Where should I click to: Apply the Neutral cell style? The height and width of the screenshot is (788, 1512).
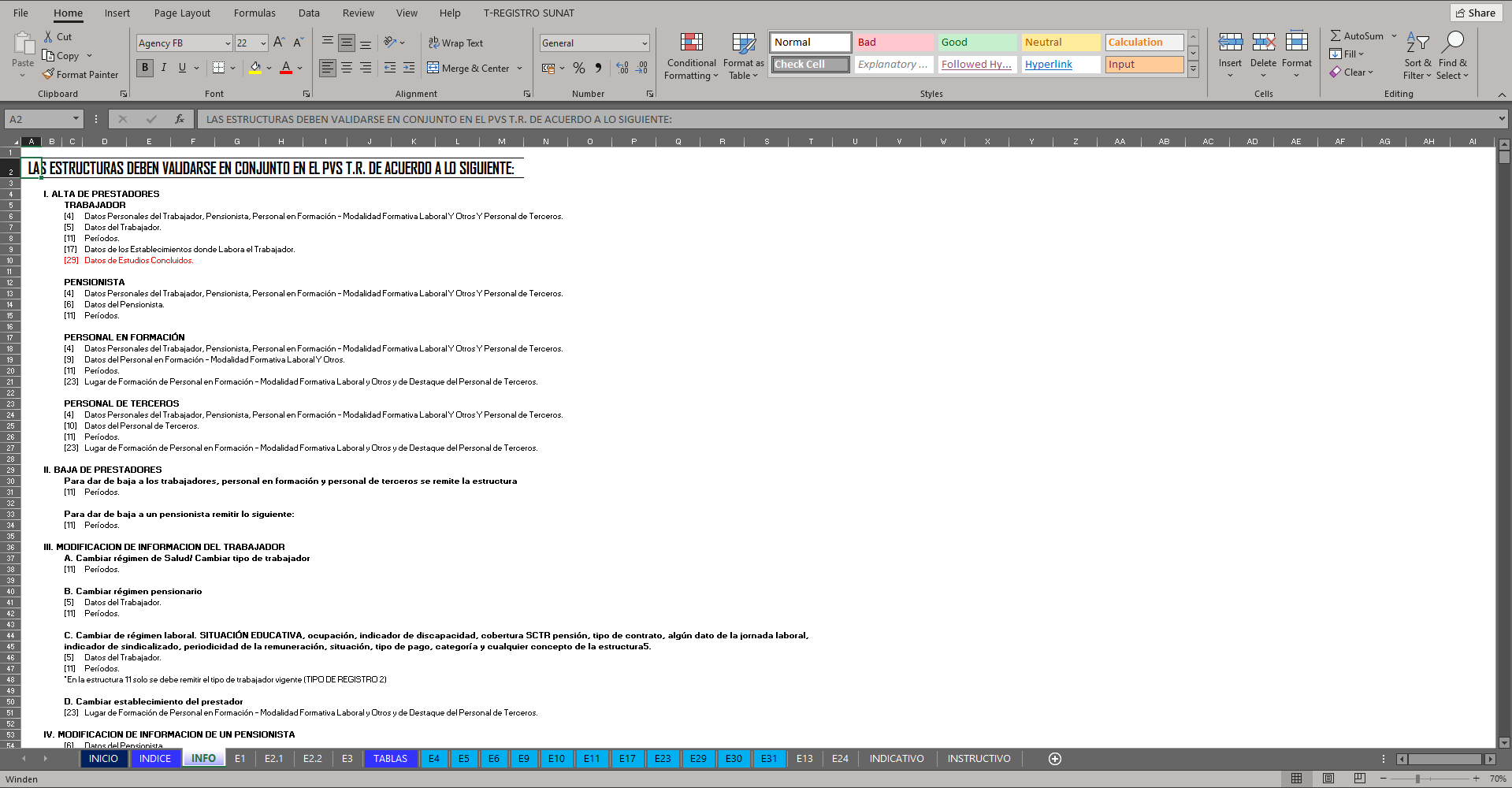tap(1061, 43)
